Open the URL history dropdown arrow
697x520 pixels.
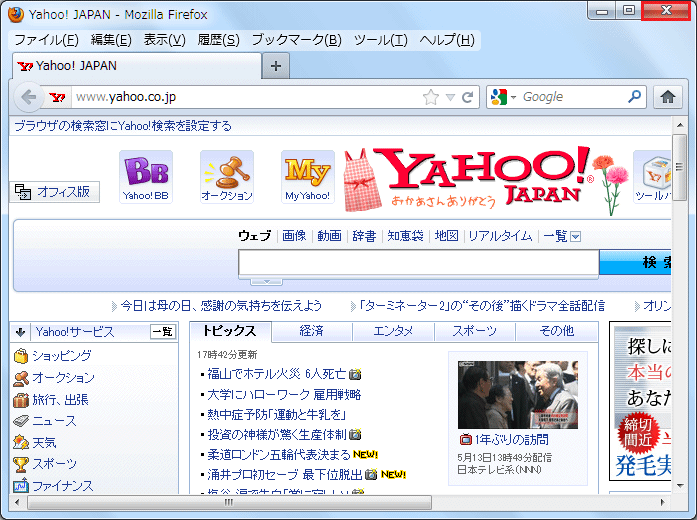click(x=450, y=97)
